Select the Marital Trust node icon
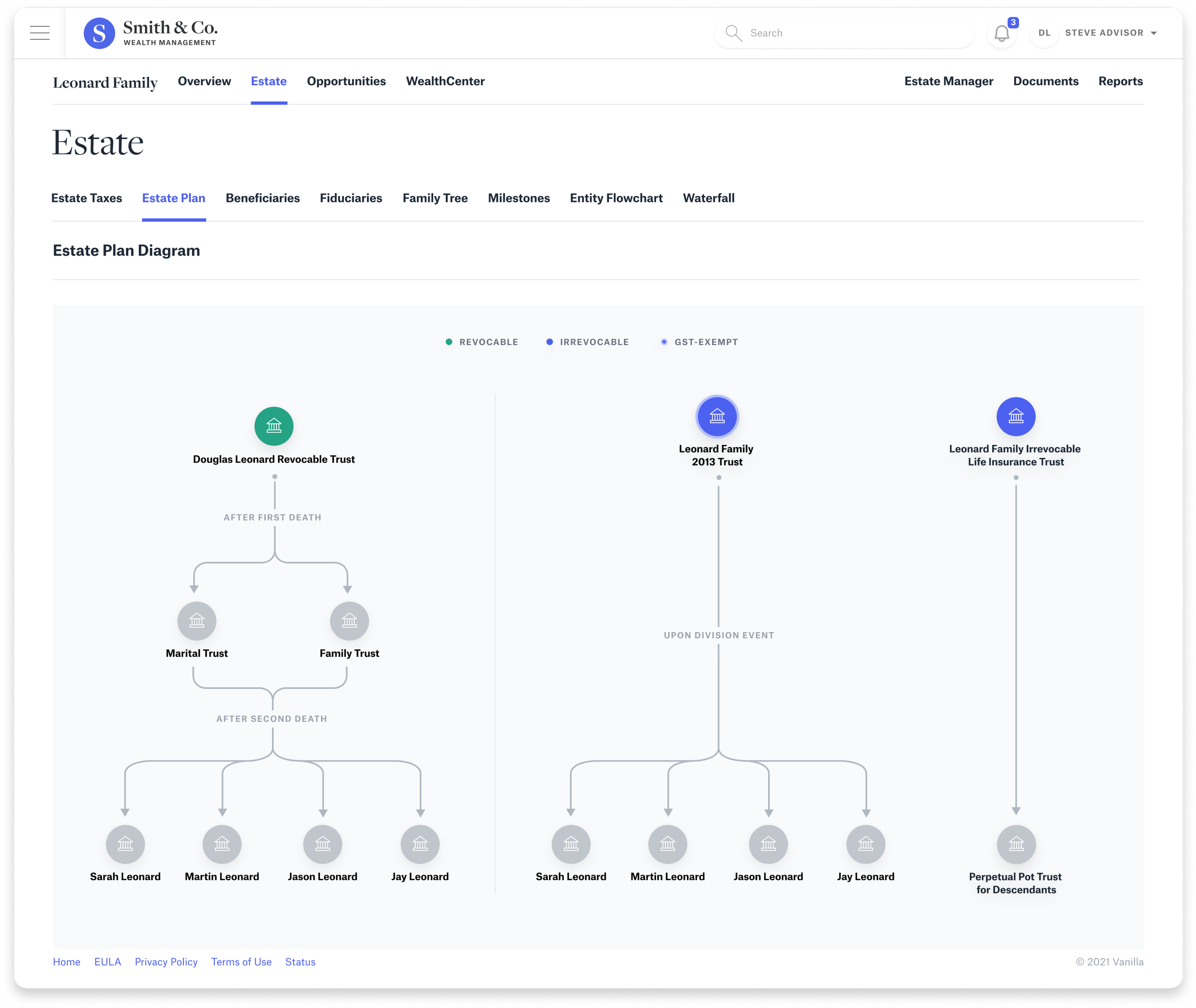 (x=197, y=621)
